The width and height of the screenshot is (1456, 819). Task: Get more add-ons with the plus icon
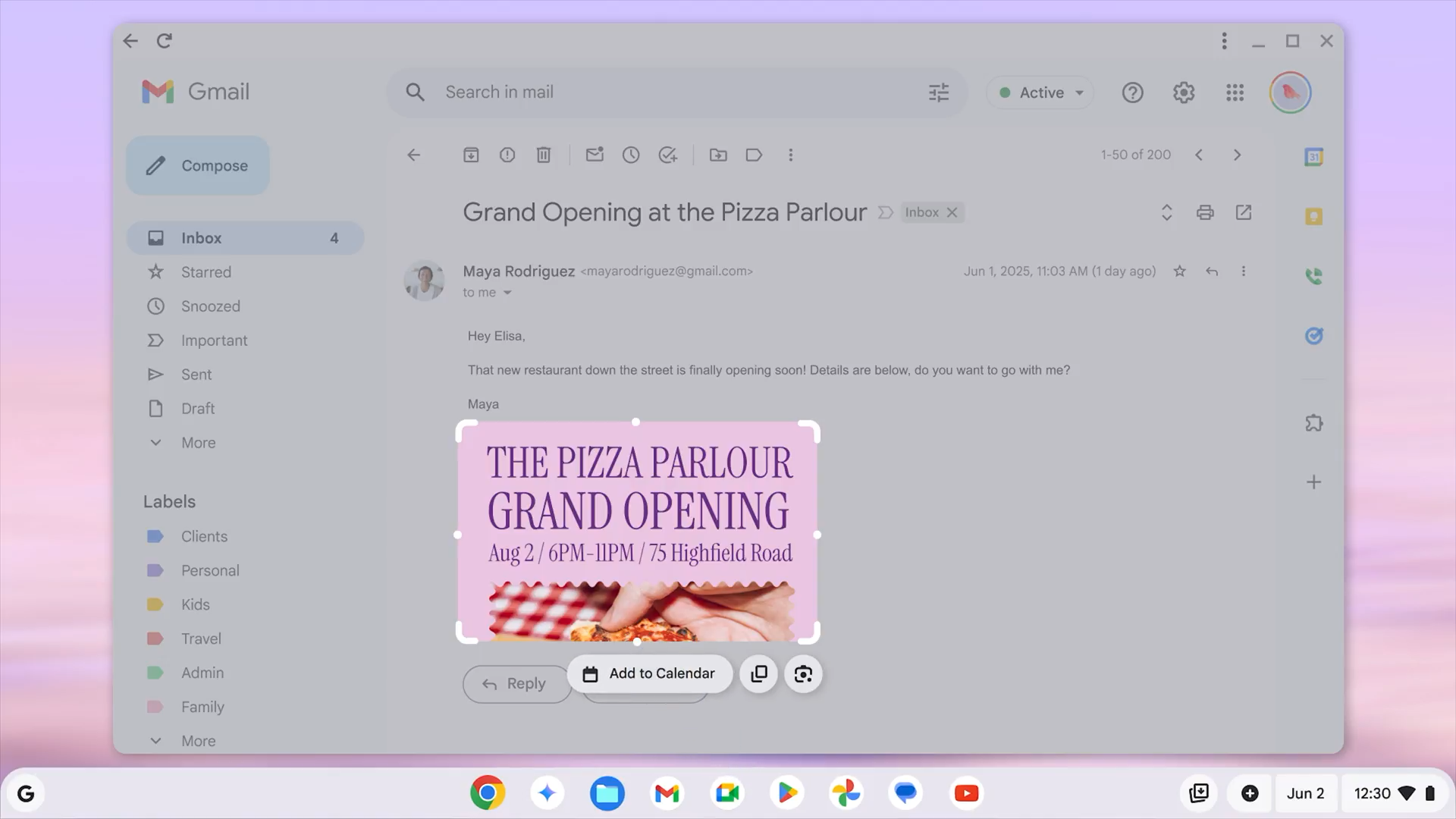pyautogui.click(x=1314, y=482)
